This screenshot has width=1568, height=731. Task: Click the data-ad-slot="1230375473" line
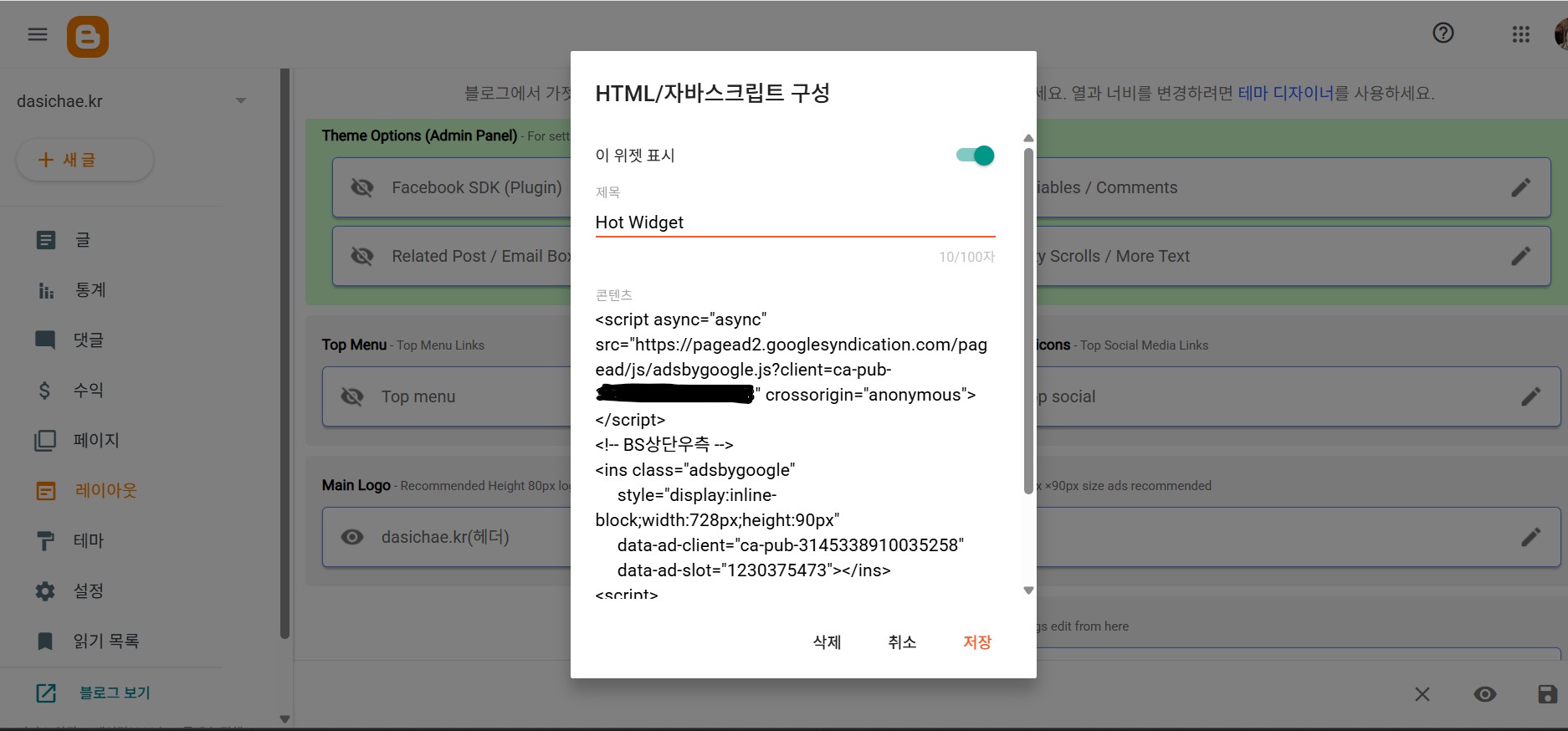754,570
